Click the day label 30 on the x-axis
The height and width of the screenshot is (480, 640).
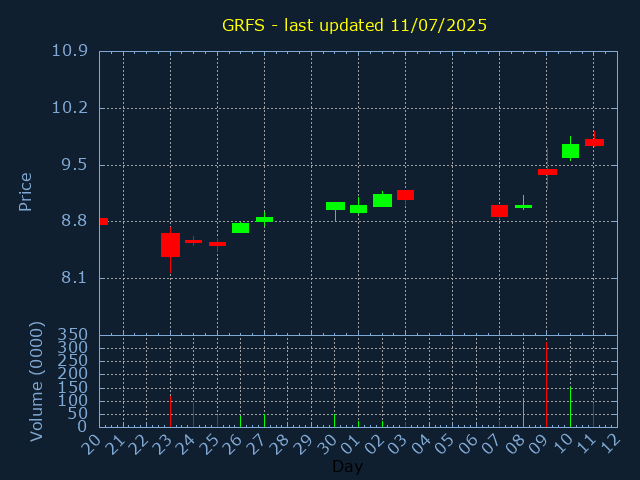(x=326, y=444)
